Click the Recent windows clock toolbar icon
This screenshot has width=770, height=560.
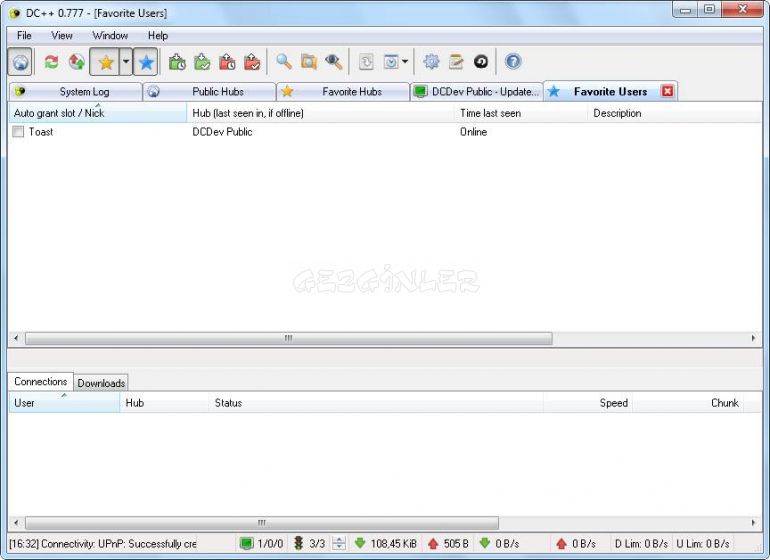coord(391,62)
